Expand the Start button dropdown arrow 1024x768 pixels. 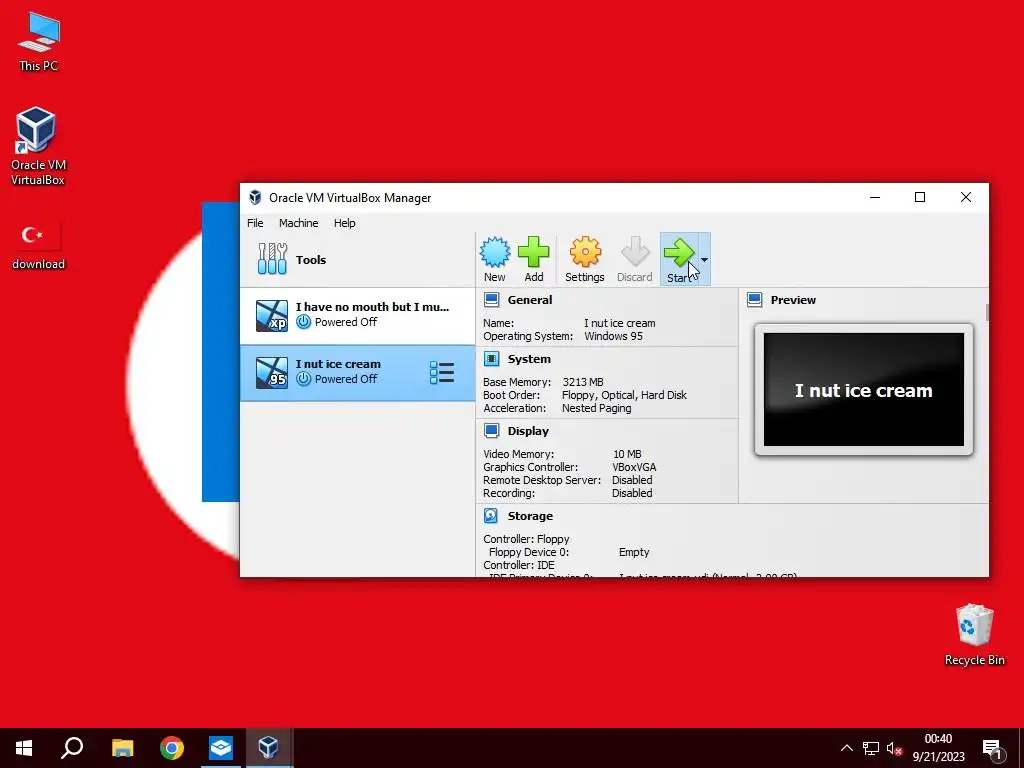705,259
